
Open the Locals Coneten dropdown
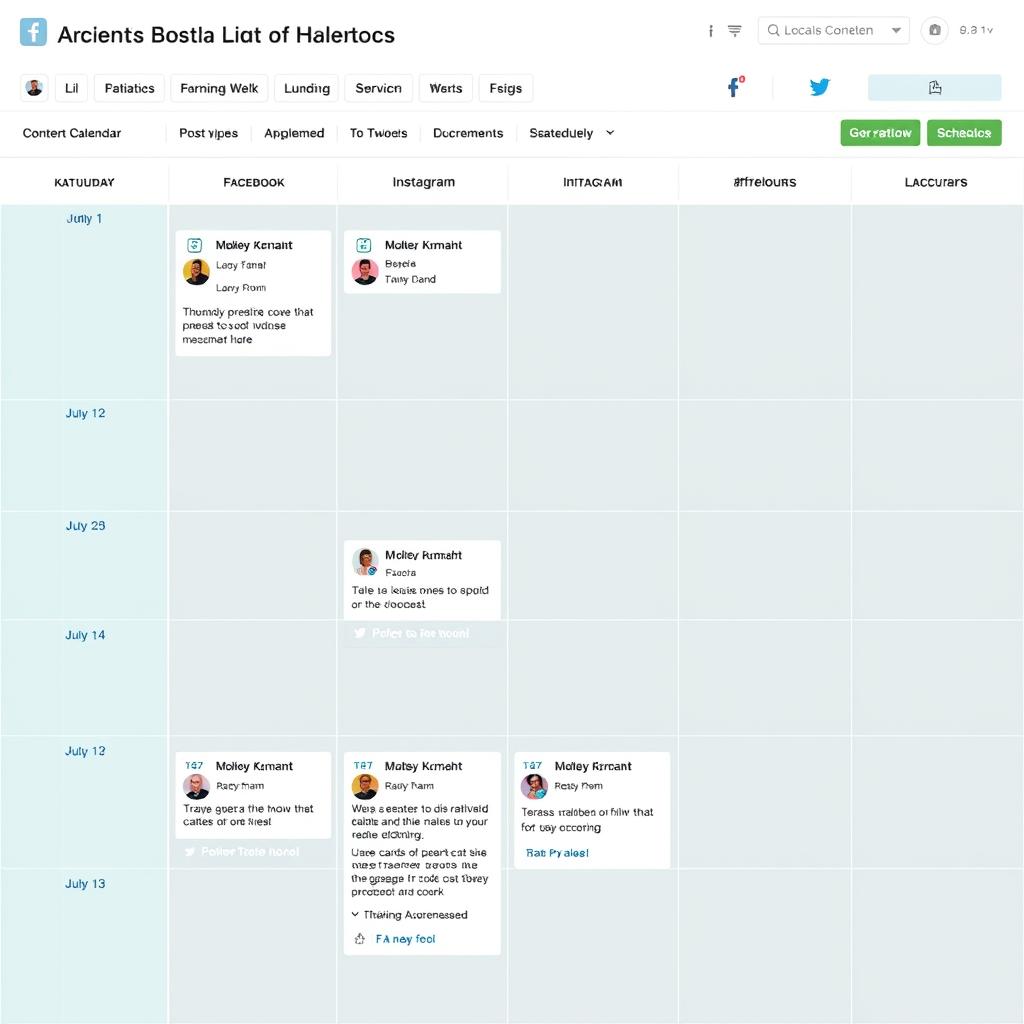[x=833, y=30]
